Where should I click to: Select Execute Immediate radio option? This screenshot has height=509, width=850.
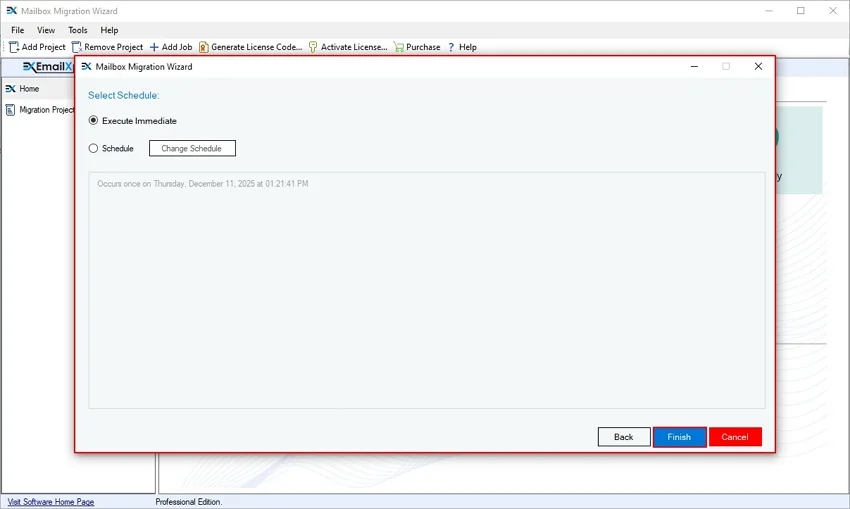point(93,120)
